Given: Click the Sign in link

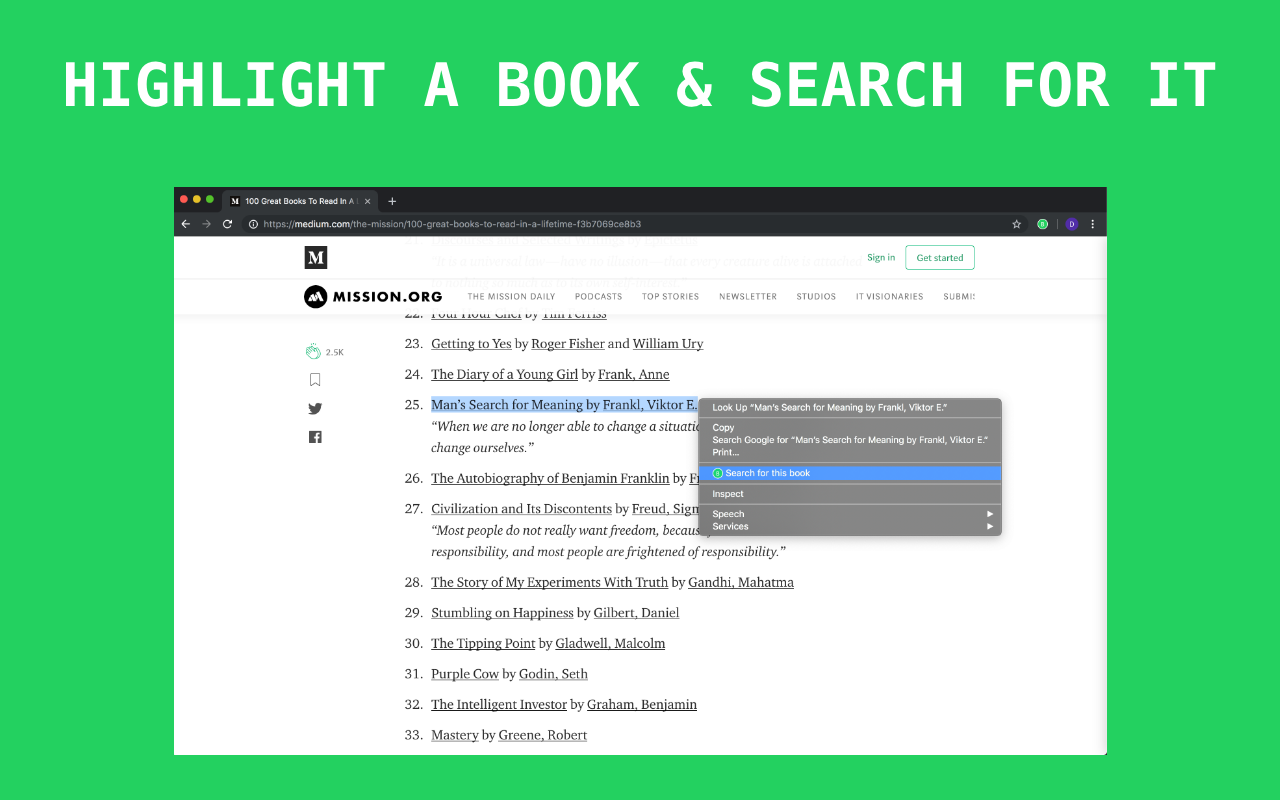Looking at the screenshot, I should tap(881, 258).
